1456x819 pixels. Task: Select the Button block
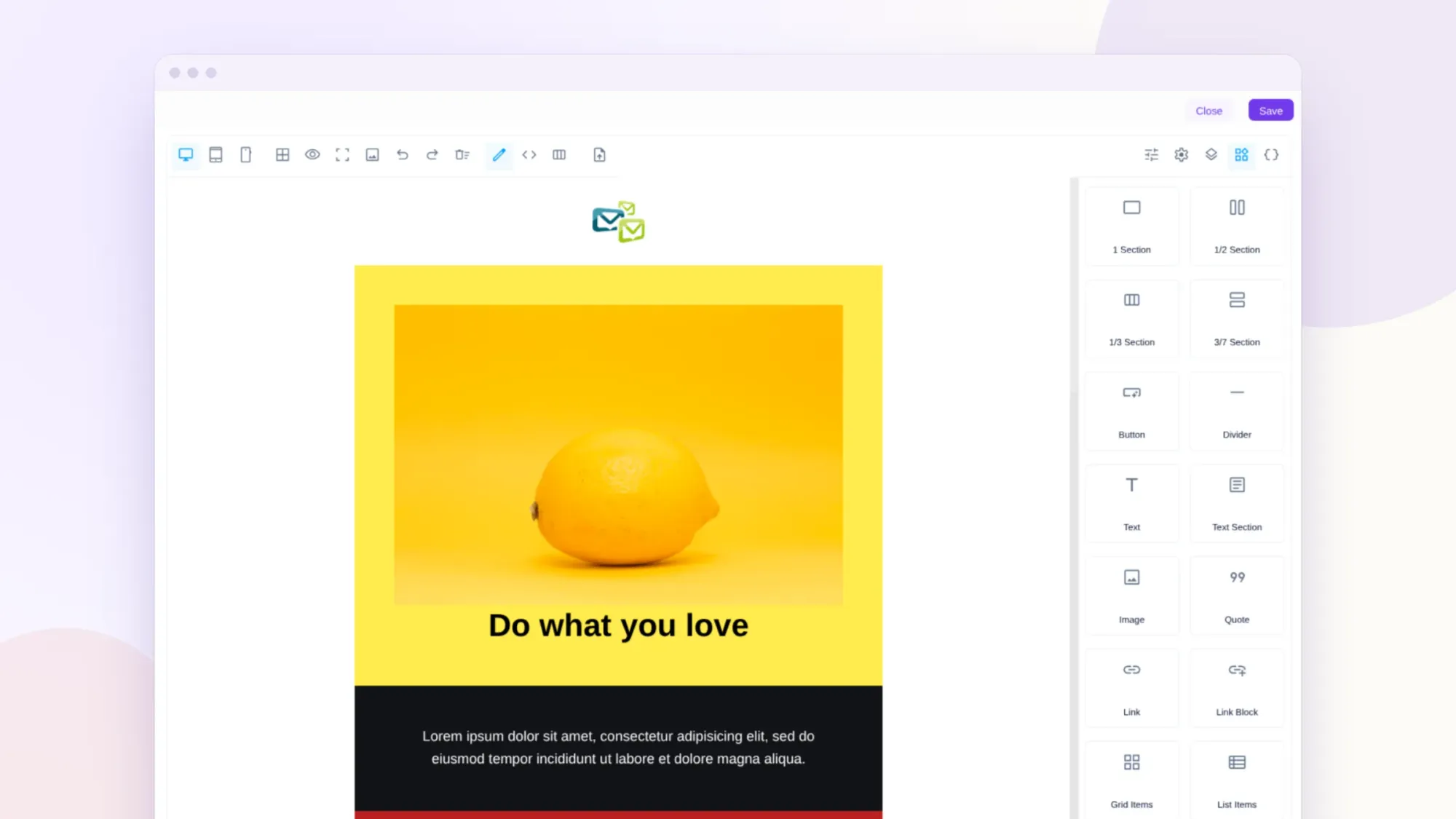coord(1131,411)
